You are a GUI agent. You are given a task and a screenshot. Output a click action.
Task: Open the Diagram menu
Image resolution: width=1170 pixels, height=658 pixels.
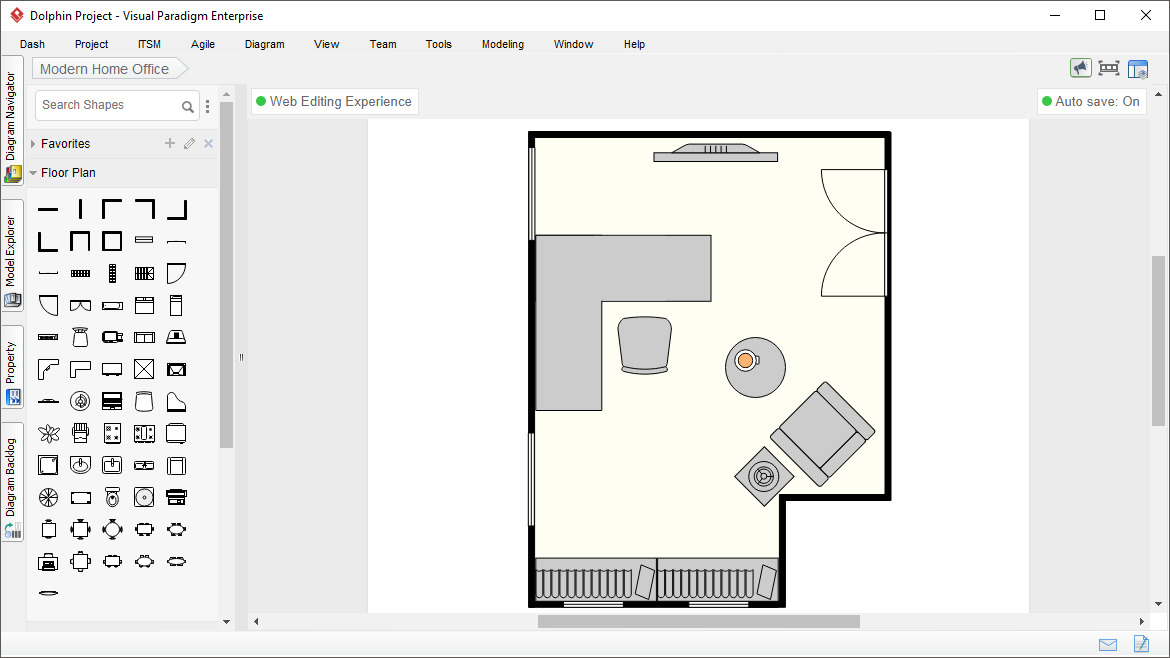pyautogui.click(x=265, y=44)
